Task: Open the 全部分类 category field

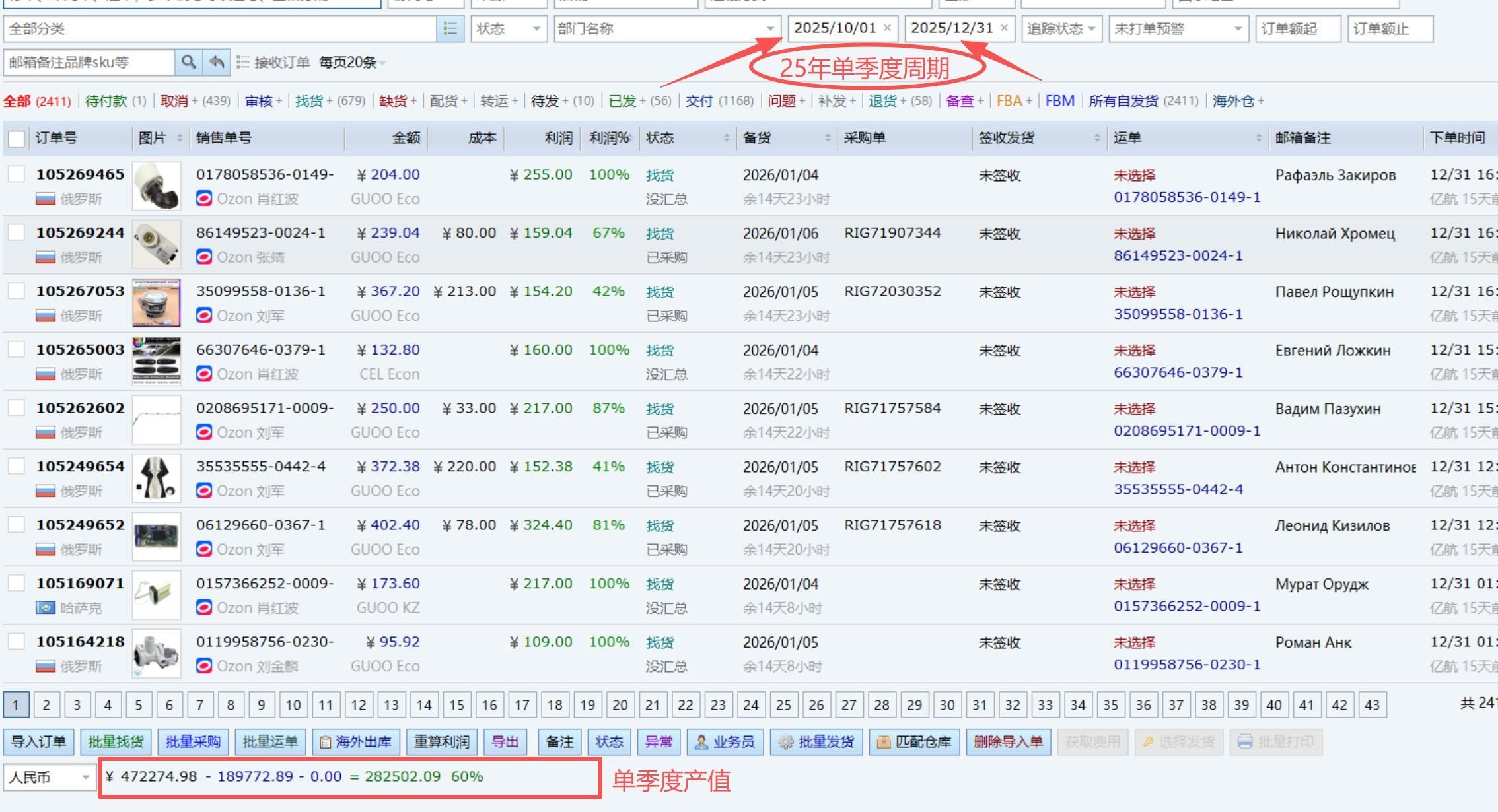Action: click(220, 29)
